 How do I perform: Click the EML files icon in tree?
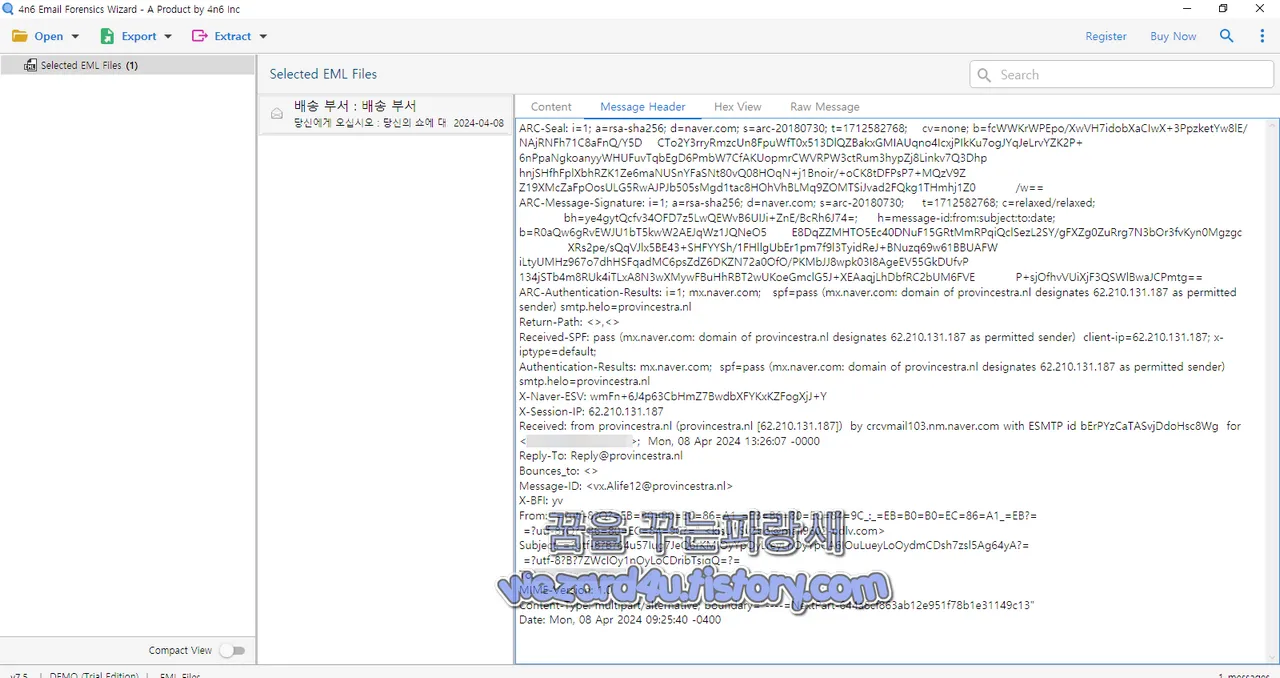[x=30, y=65]
